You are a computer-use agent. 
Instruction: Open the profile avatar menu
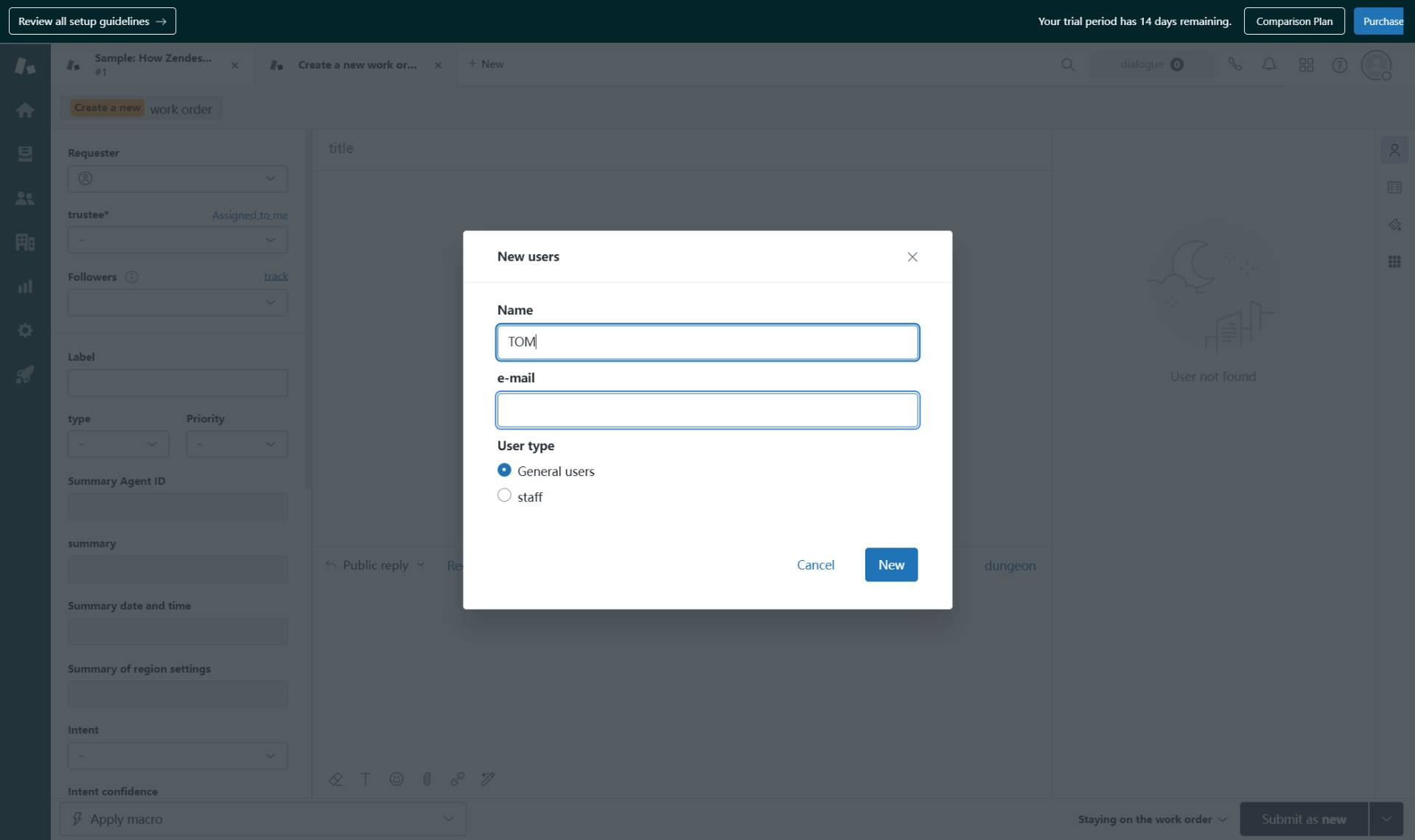1376,65
